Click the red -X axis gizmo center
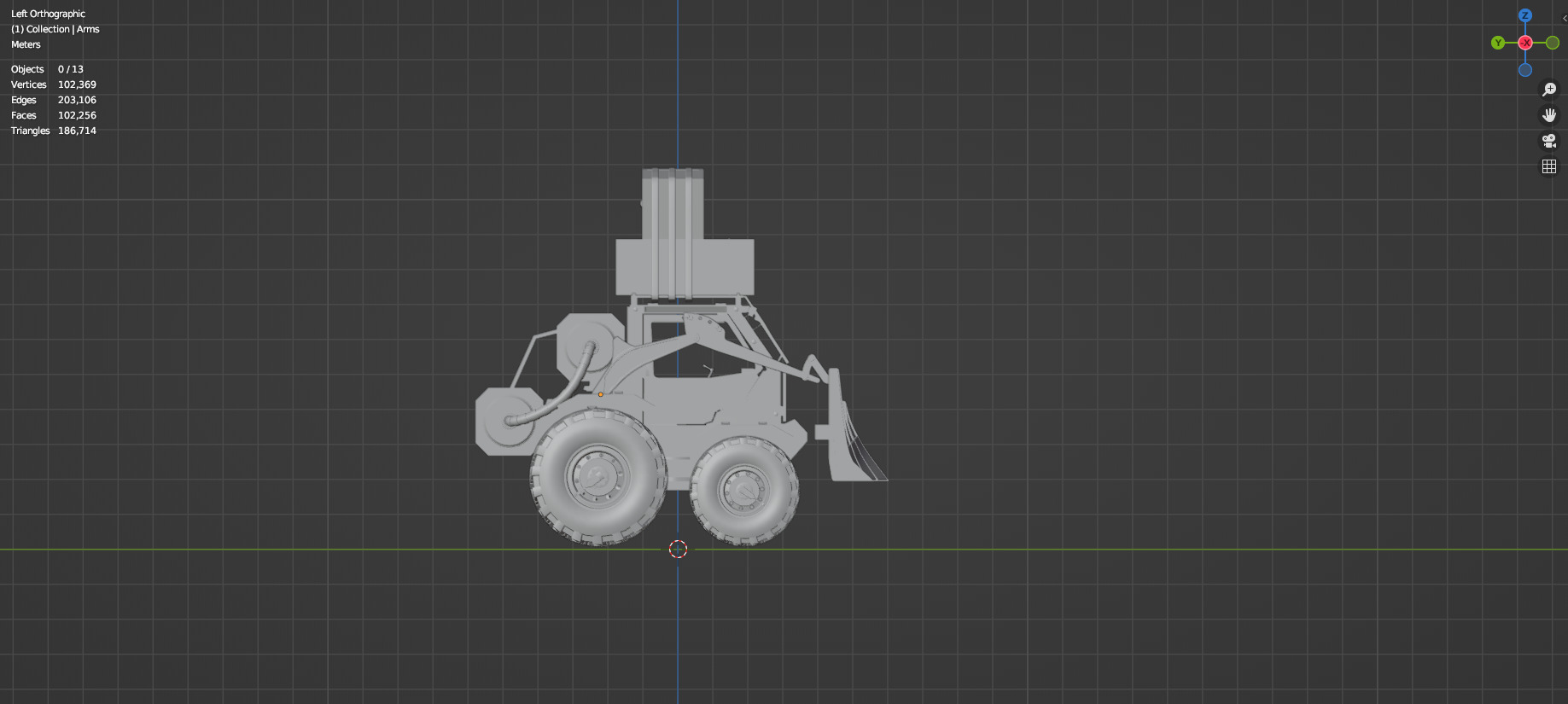 1525,43
